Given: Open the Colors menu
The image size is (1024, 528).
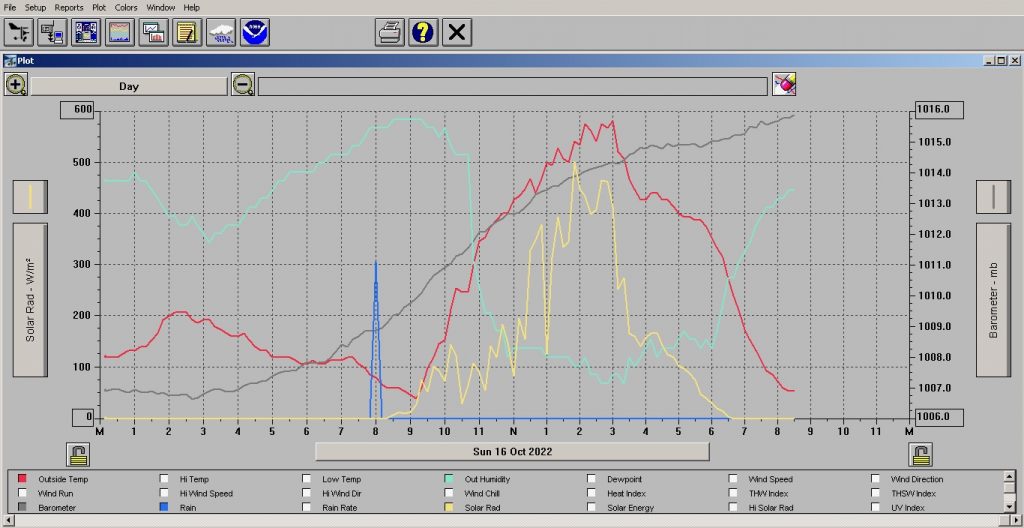Looking at the screenshot, I should 126,7.
